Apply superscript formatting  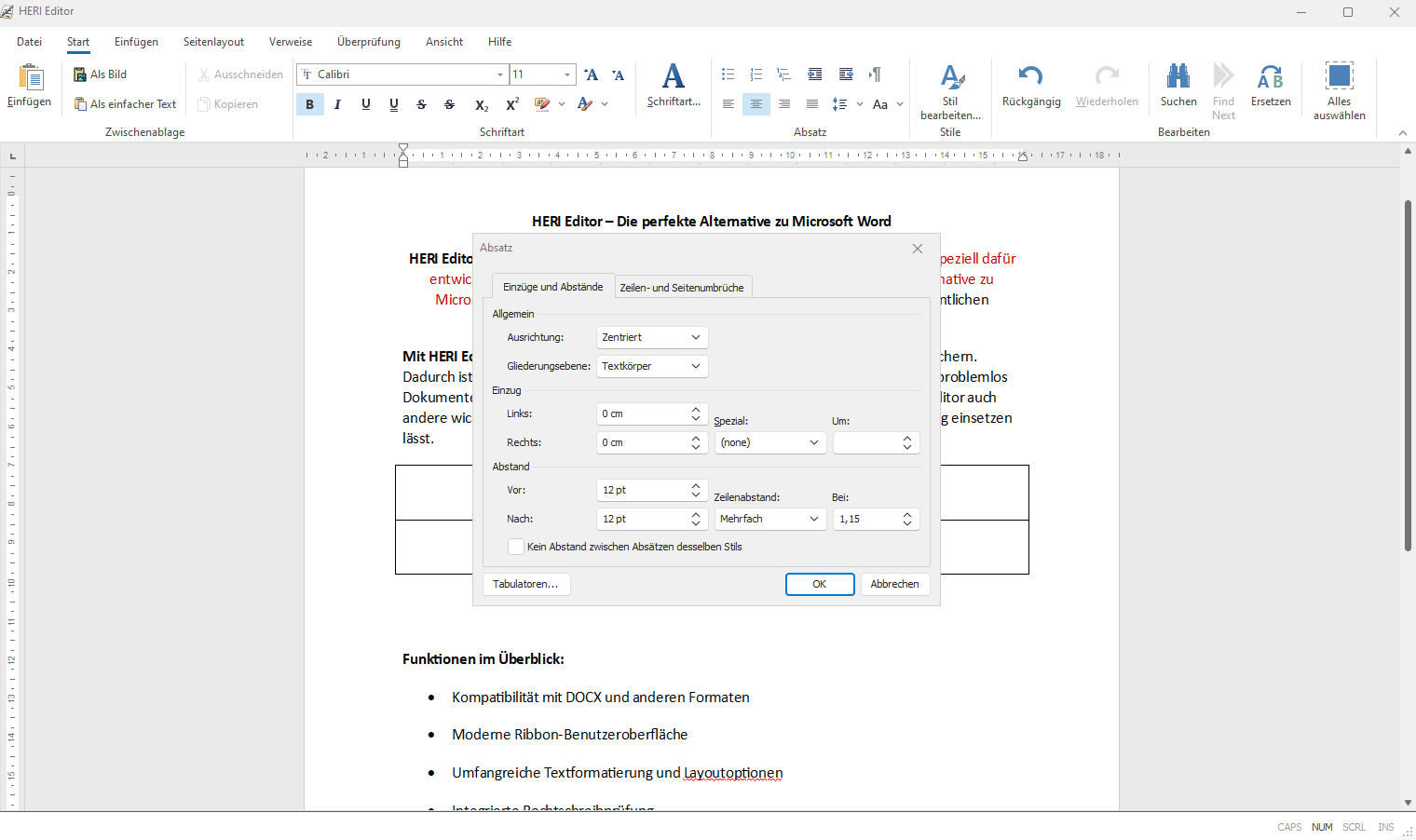(511, 104)
